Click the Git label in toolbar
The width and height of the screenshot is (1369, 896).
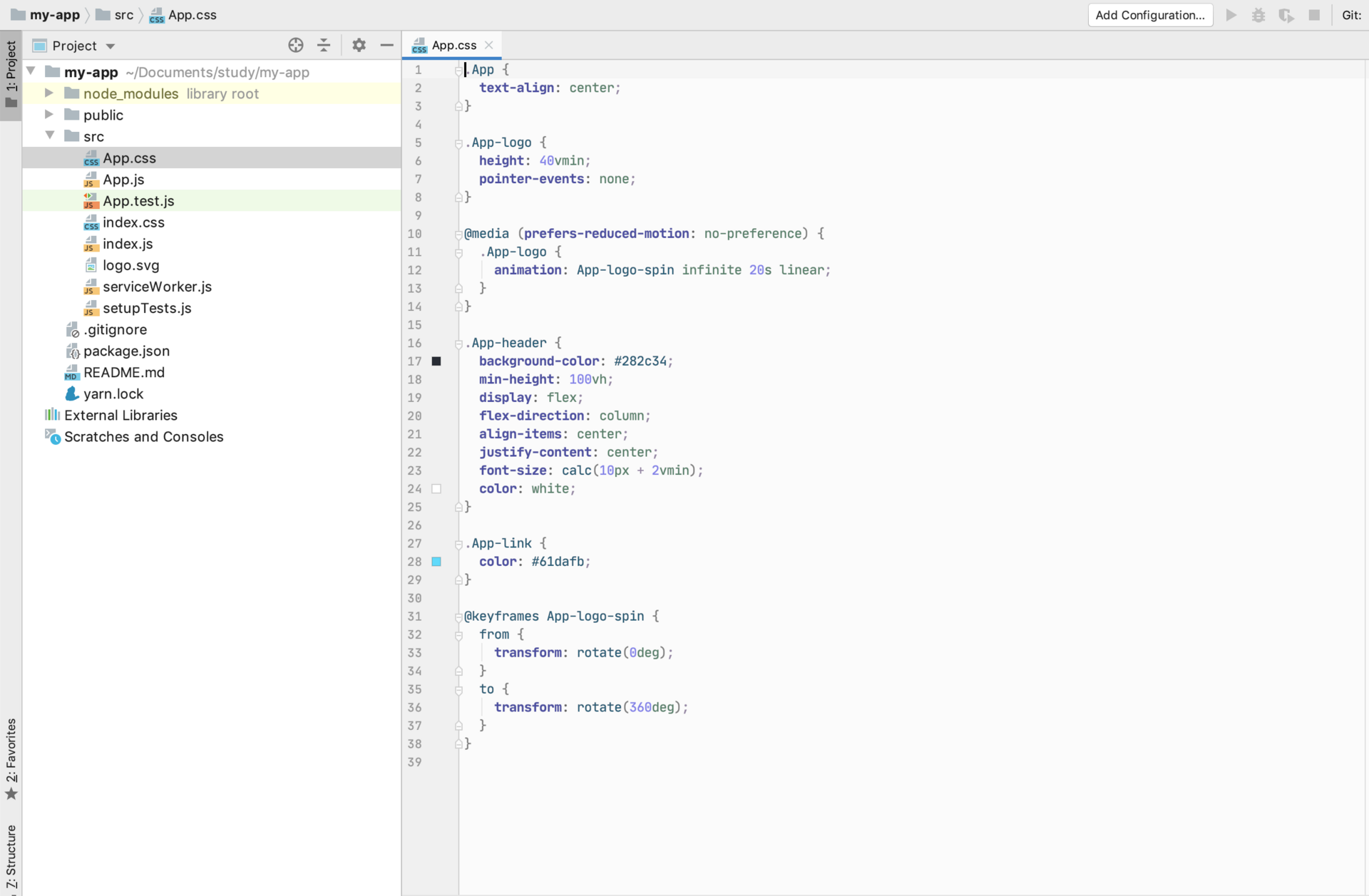point(1352,15)
